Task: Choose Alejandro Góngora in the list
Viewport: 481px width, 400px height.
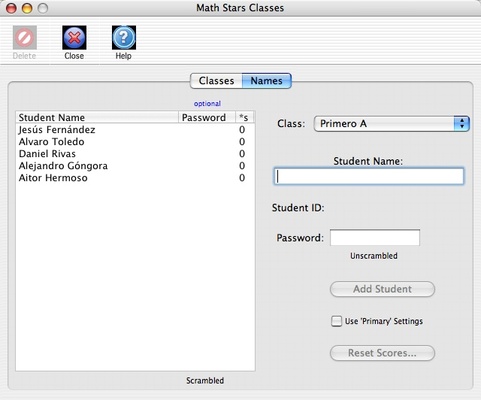Action: 135,166
